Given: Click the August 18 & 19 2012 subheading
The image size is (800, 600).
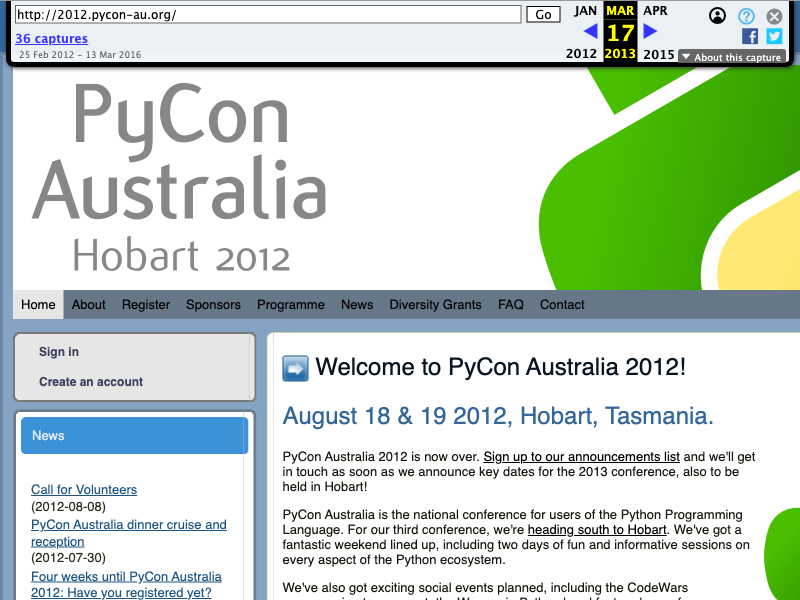Looking at the screenshot, I should pos(498,416).
